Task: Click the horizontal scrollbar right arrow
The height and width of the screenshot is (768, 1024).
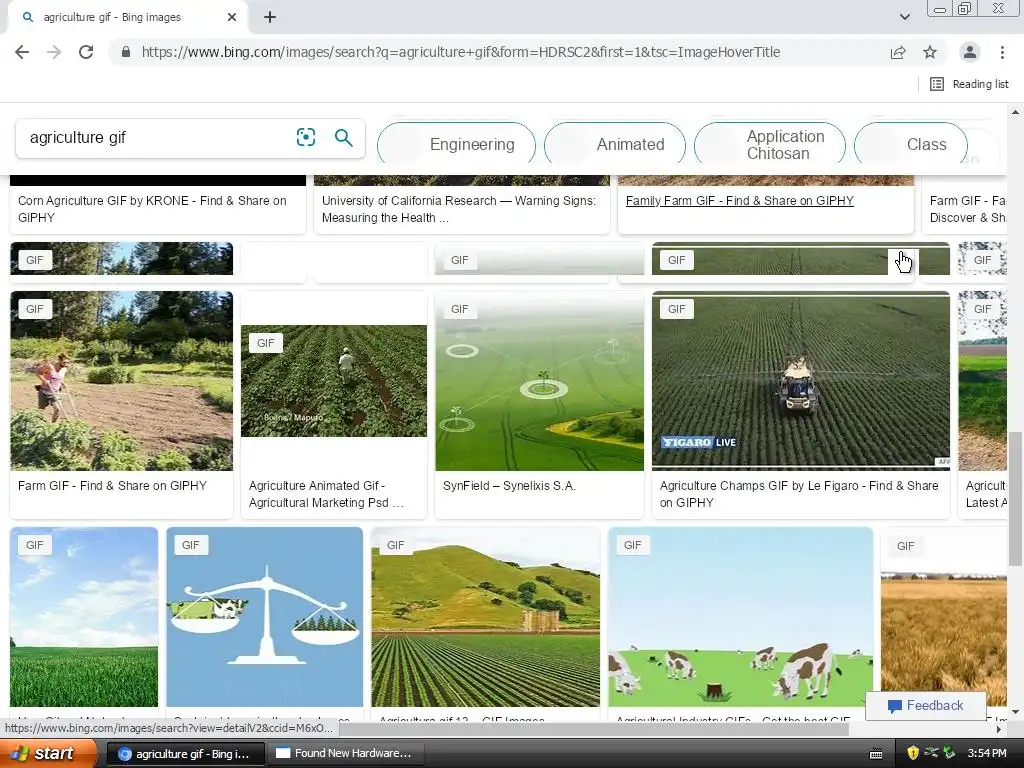Action: coord(999,729)
